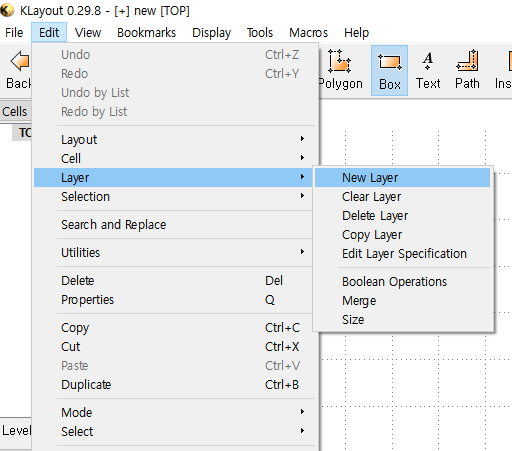Image resolution: width=512 pixels, height=451 pixels.
Task: Open Search and Replace
Action: click(173, 224)
